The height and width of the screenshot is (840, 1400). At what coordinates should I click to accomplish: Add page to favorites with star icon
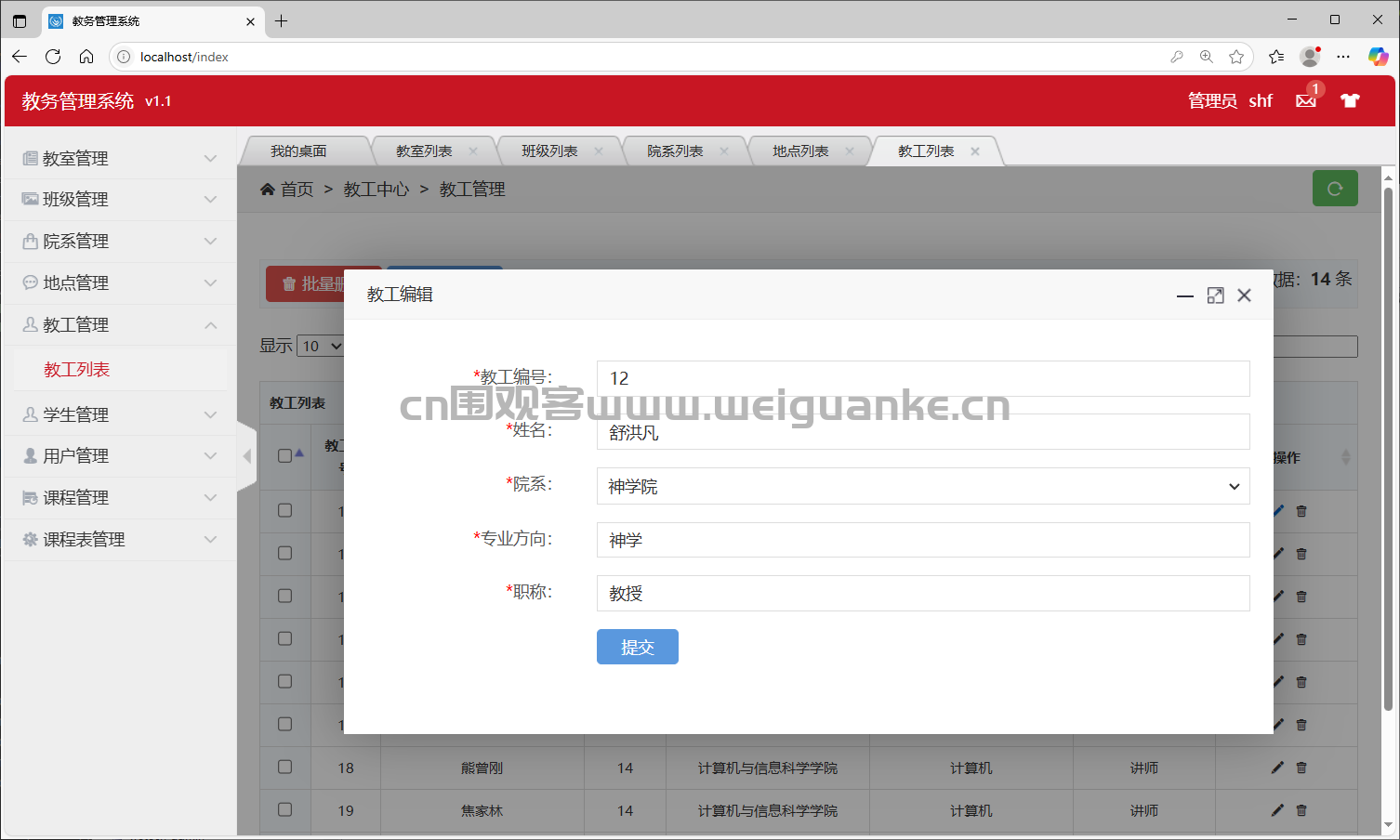point(1235,57)
